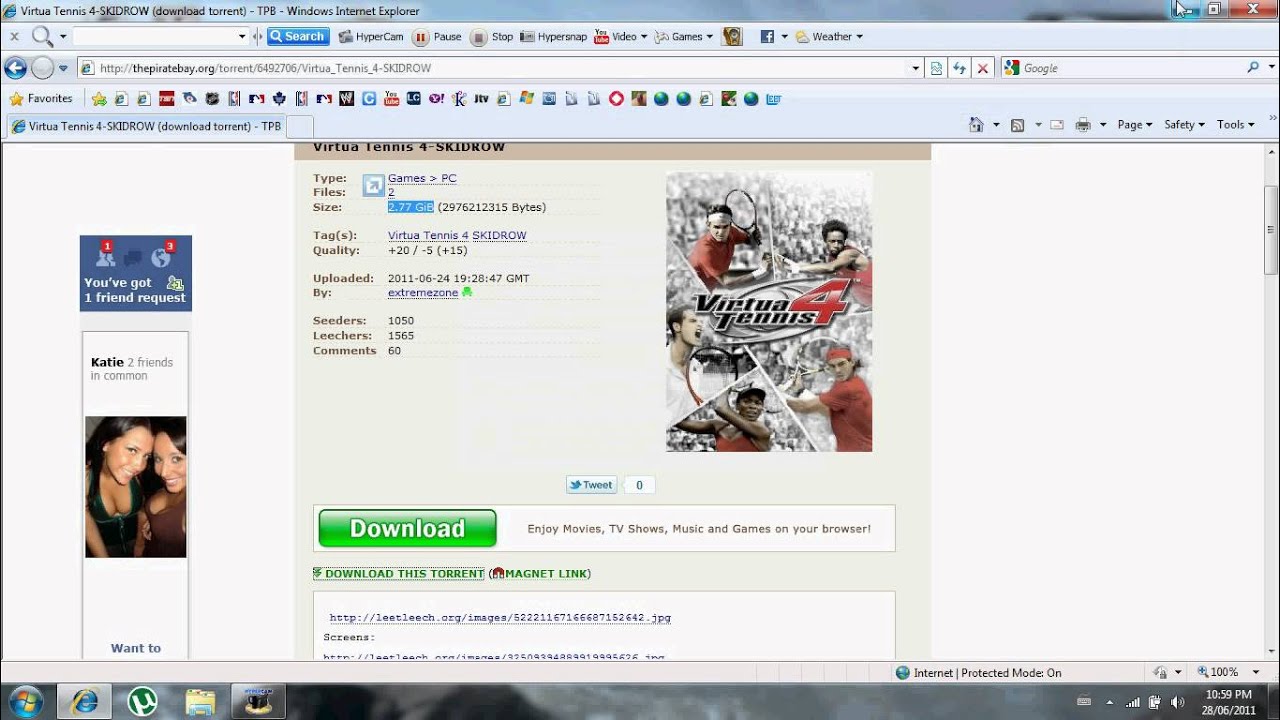Click the Facebook toolbar icon
Screen dimensions: 1280x720
(x=767, y=37)
